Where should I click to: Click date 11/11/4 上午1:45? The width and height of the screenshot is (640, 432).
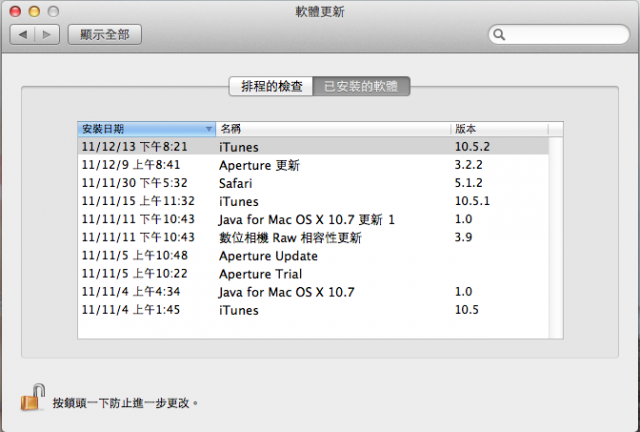click(131, 310)
